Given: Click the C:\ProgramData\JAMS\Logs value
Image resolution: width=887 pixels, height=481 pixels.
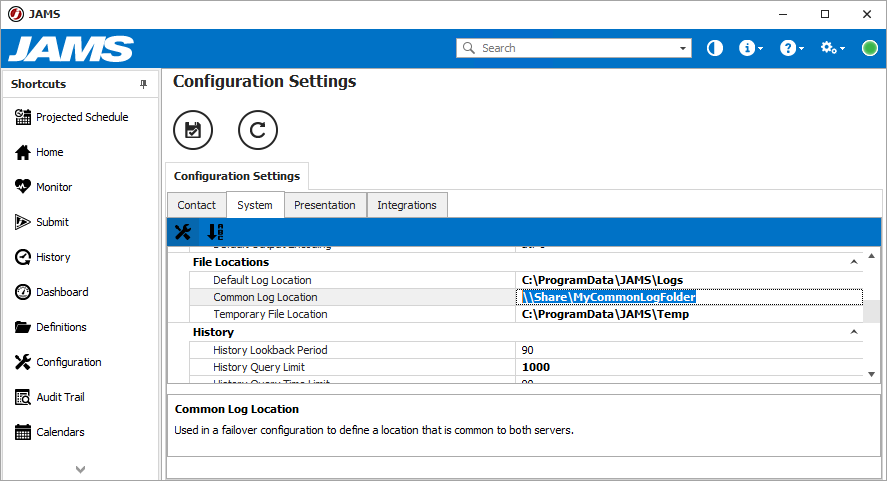Looking at the screenshot, I should (602, 280).
